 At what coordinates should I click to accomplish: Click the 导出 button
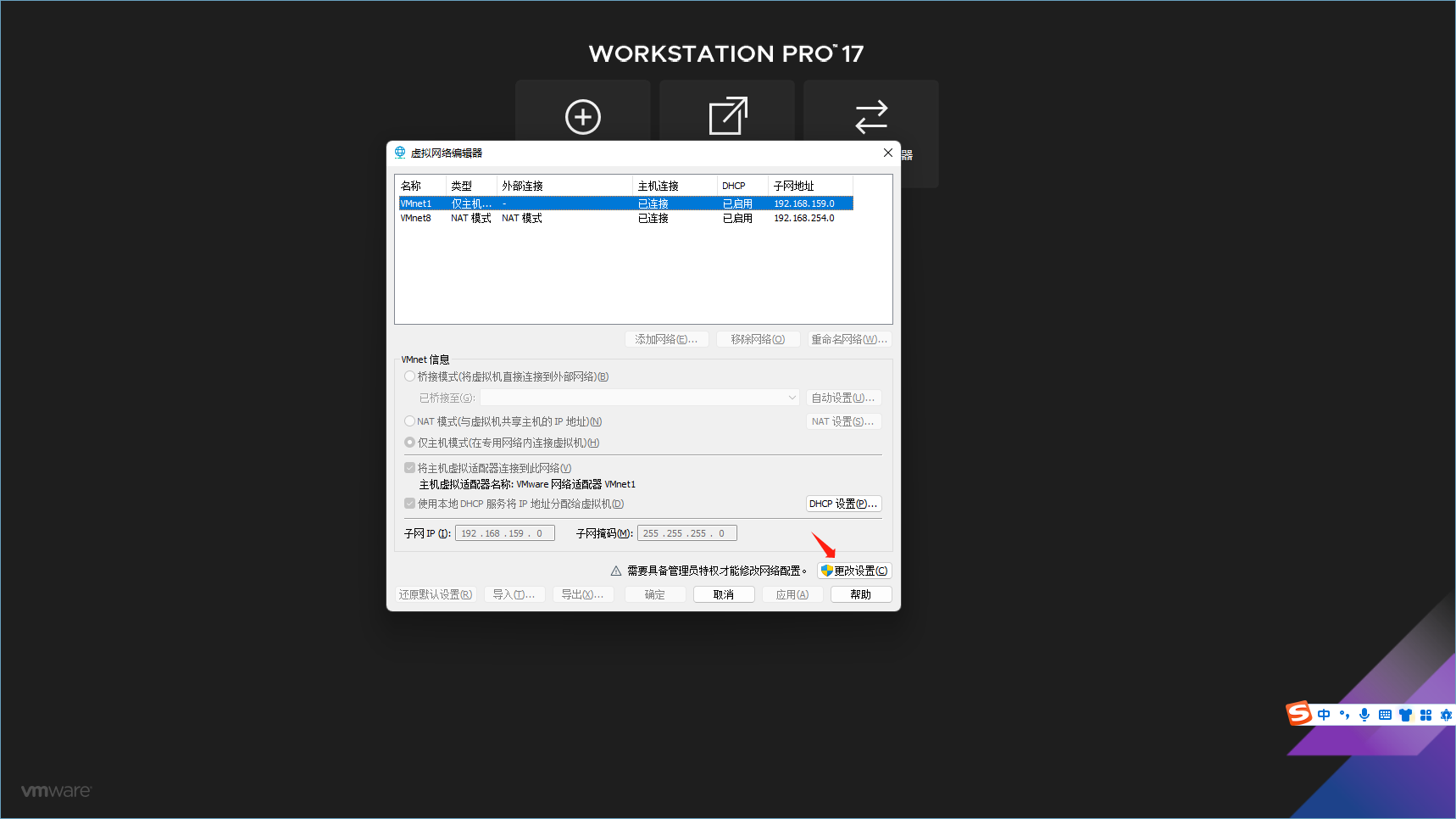[583, 594]
